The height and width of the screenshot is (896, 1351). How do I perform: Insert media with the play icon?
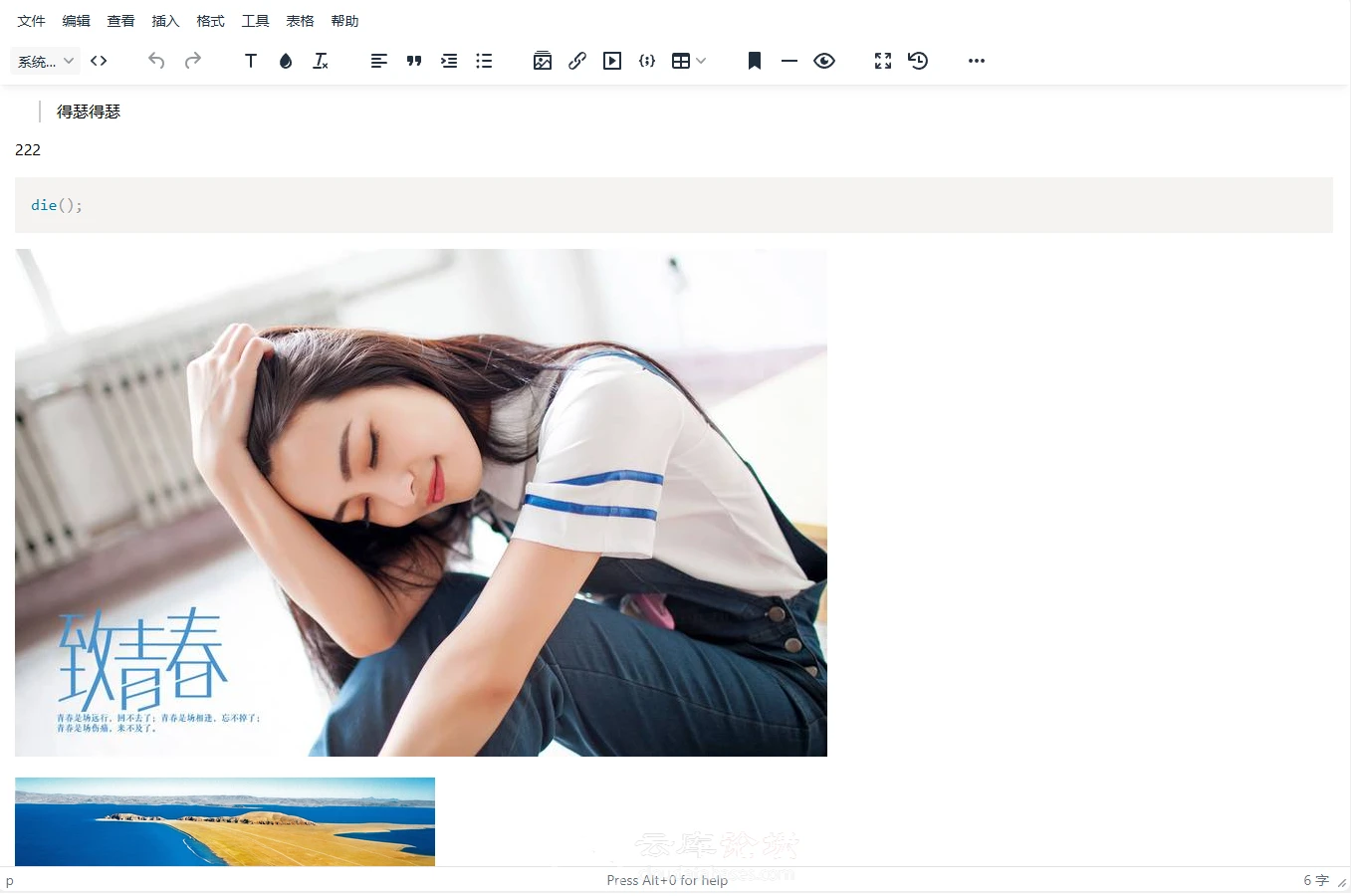pyautogui.click(x=612, y=61)
